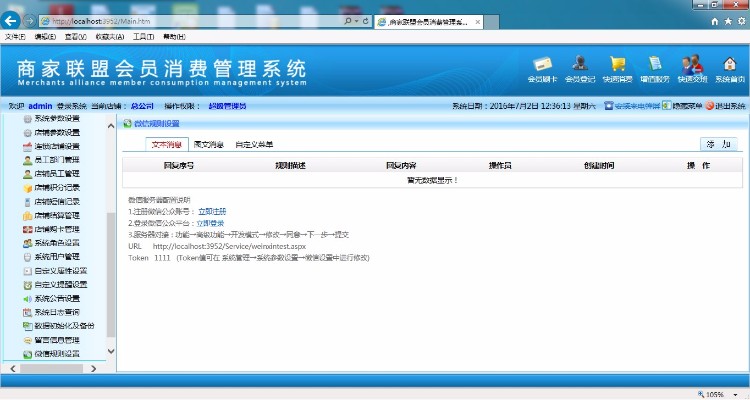Image resolution: width=750 pixels, height=400 pixels.
Task: Refresh the page with reload icon
Action: coord(365,21)
